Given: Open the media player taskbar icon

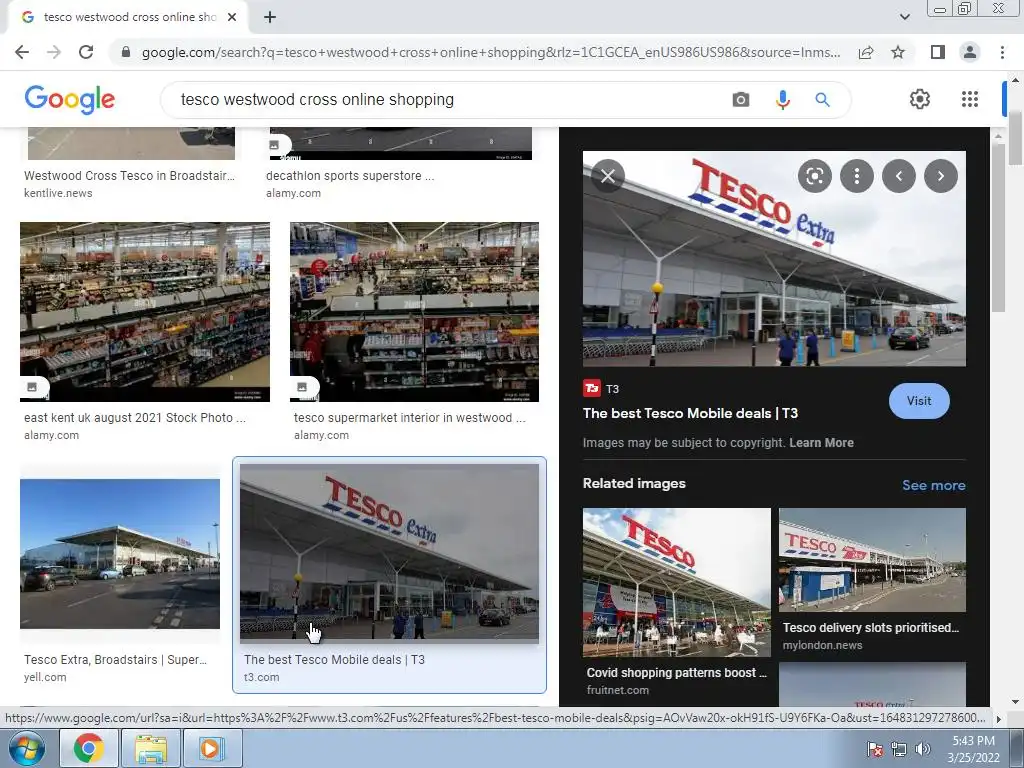Looking at the screenshot, I should pyautogui.click(x=212, y=748).
